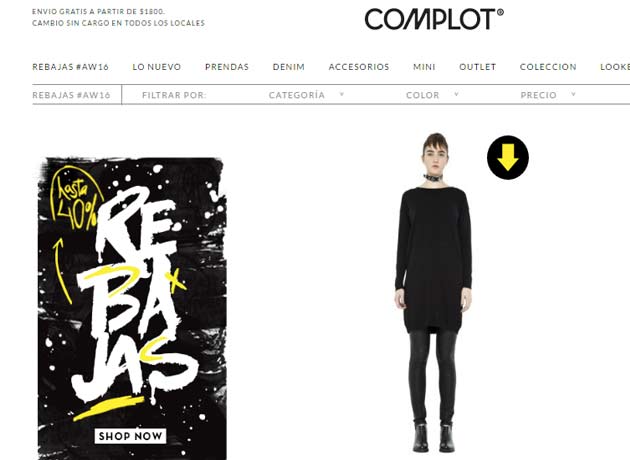Open the black dress product photo

(433, 293)
